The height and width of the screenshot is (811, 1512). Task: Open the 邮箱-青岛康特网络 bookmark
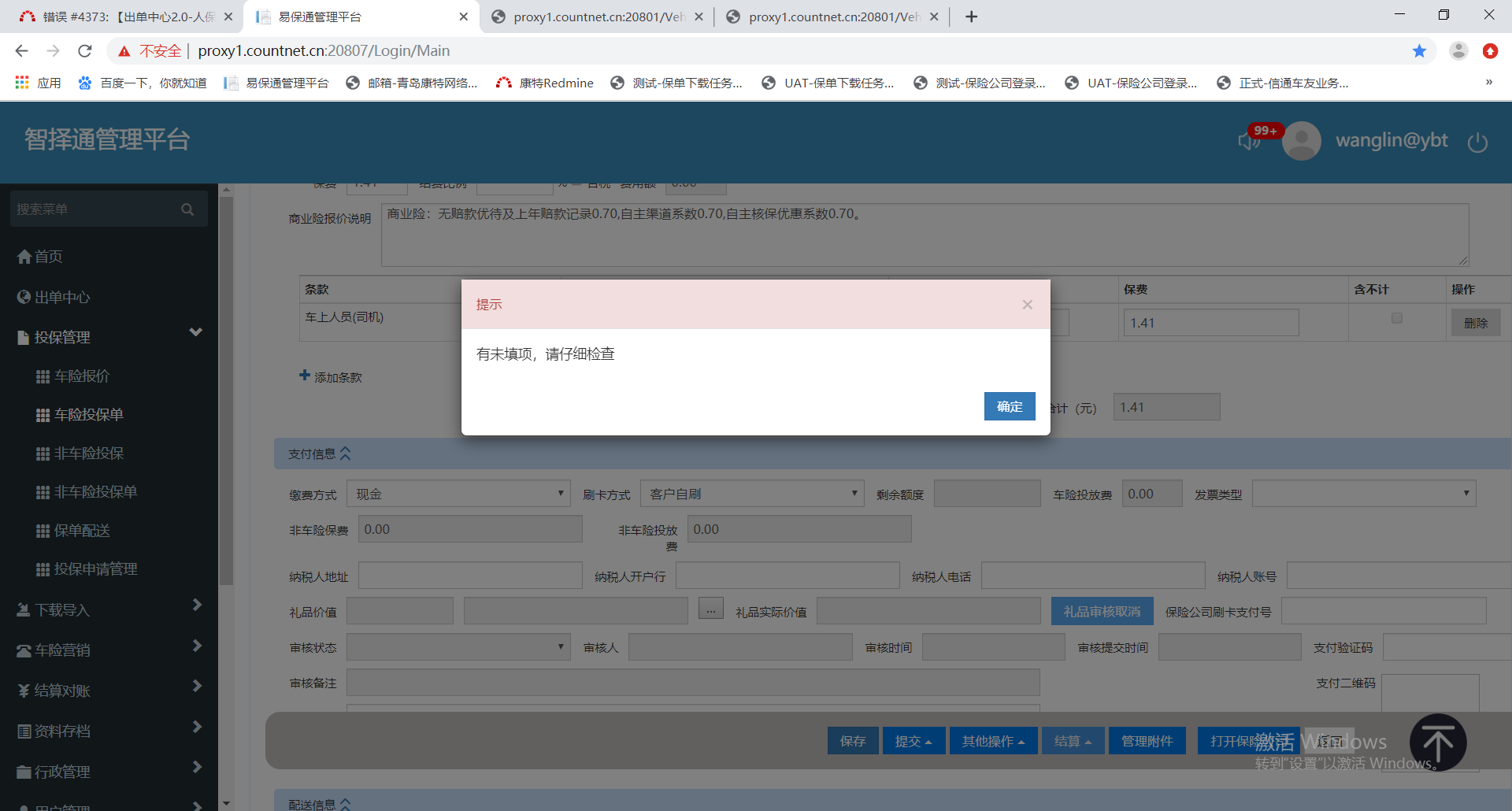(x=411, y=83)
